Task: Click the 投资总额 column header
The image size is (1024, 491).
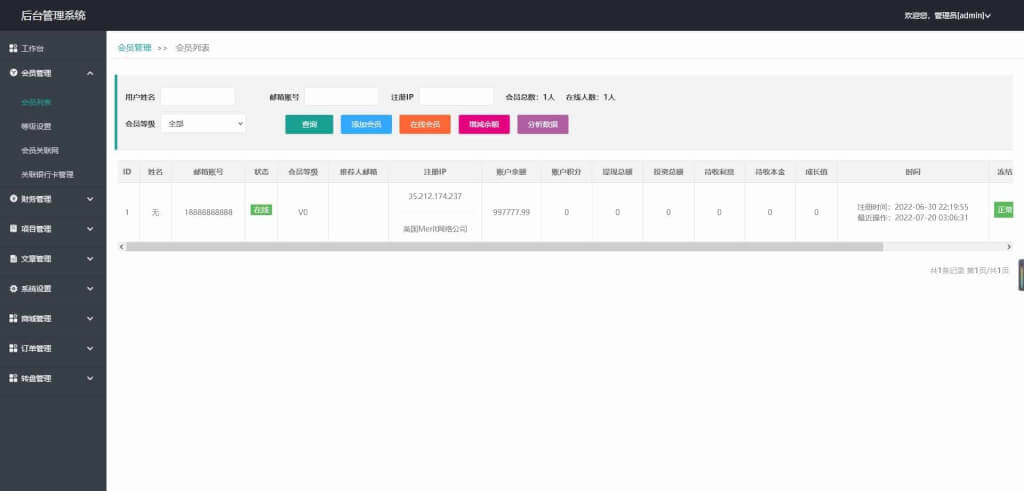Action: [x=668, y=172]
